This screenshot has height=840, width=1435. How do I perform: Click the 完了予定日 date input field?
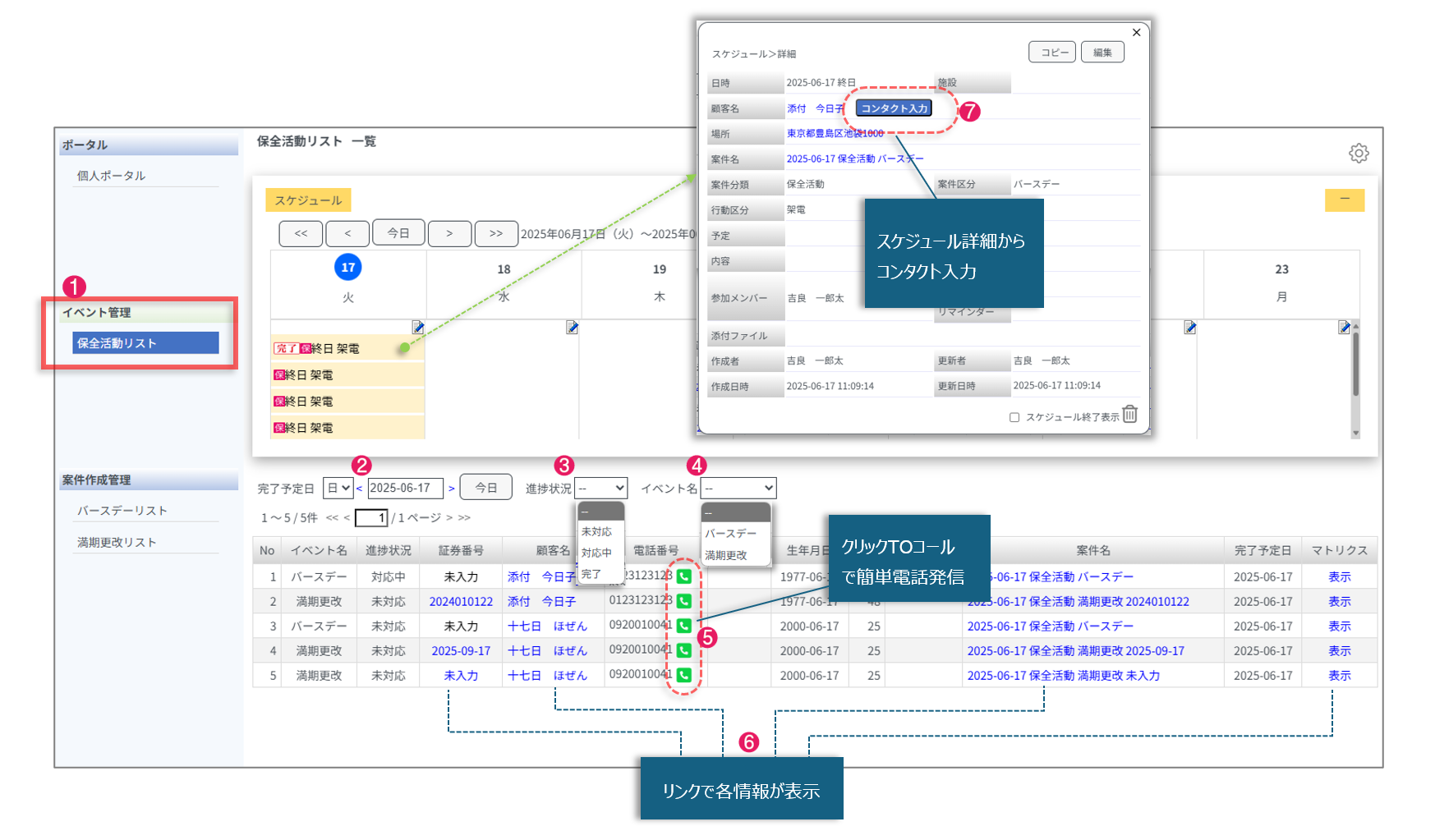pos(405,488)
